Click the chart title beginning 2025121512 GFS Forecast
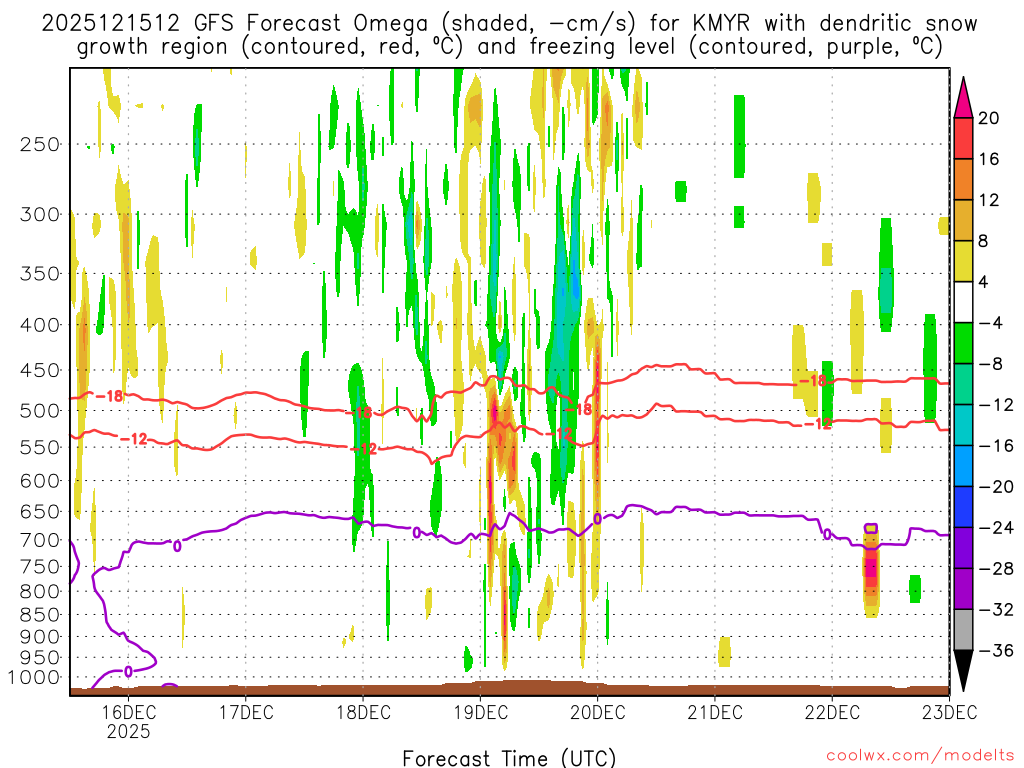 [509, 24]
